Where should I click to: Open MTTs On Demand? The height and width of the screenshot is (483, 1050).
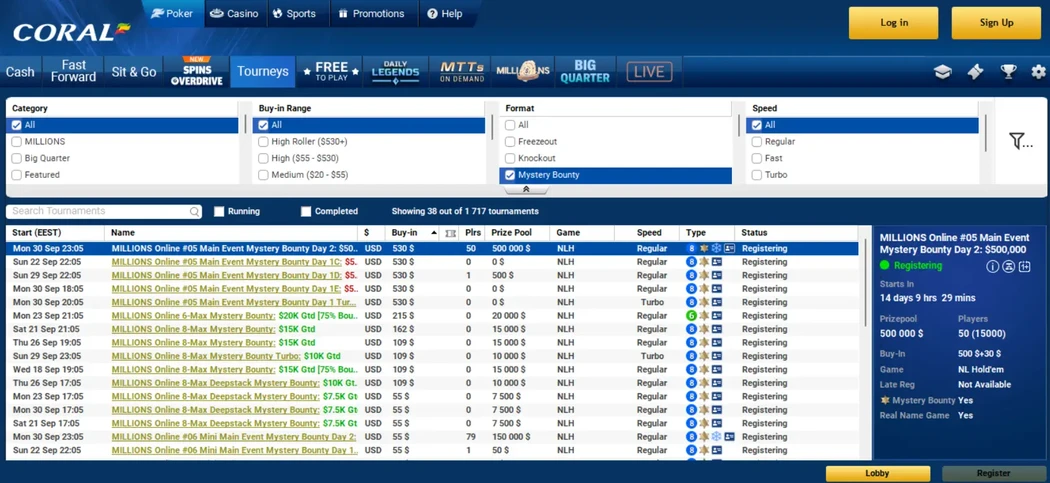(462, 72)
